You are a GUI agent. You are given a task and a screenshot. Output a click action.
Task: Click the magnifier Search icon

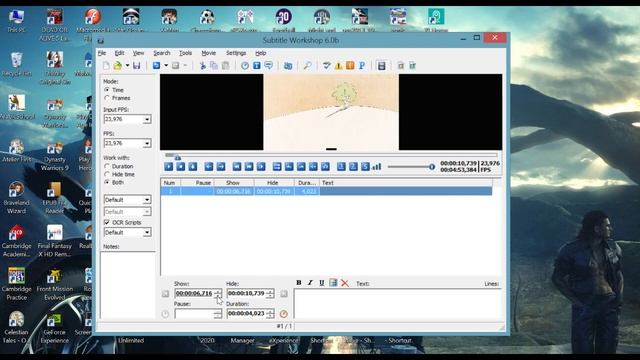tap(308, 66)
